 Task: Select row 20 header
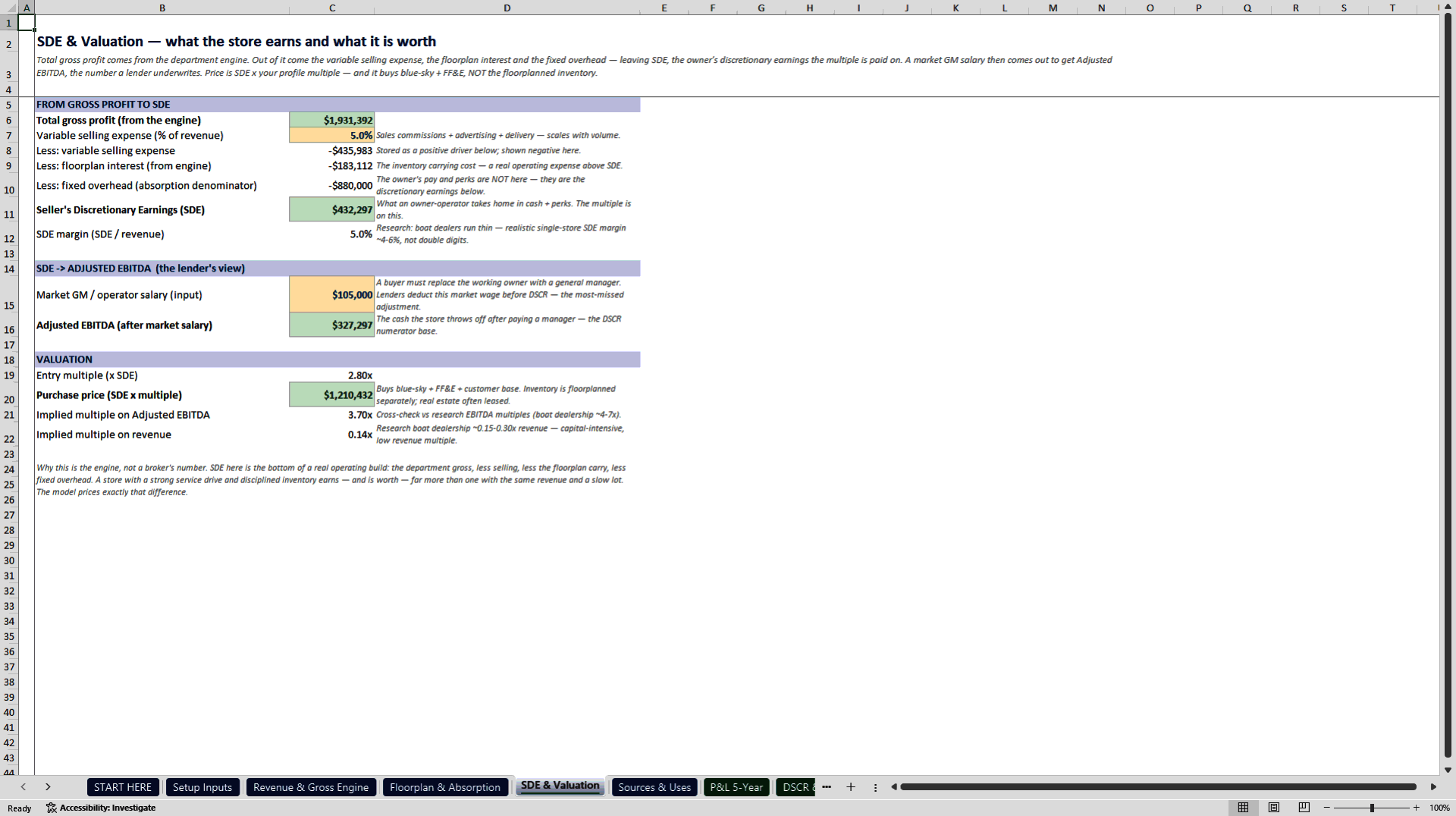pyautogui.click(x=9, y=395)
